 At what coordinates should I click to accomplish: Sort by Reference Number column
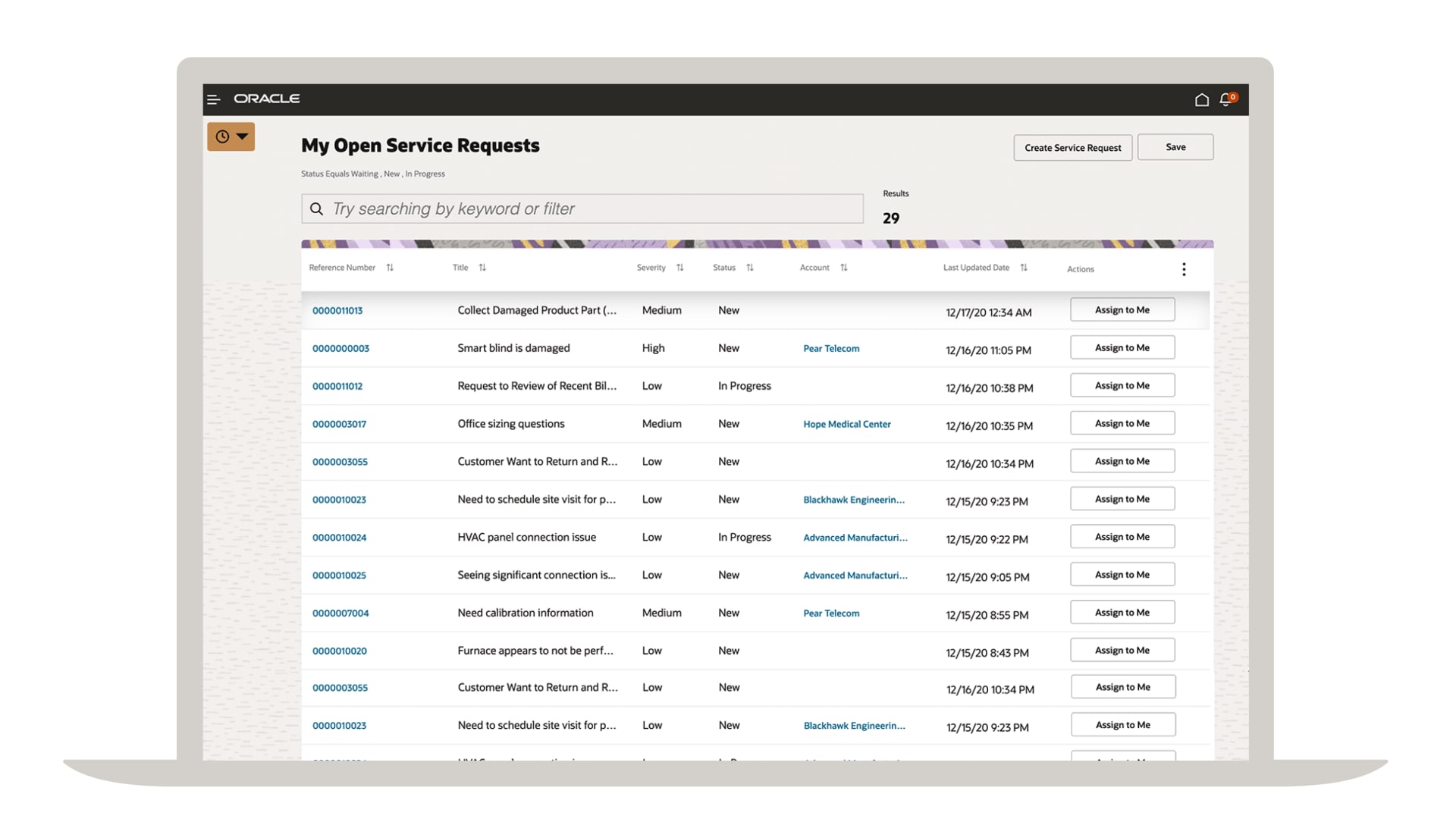pyautogui.click(x=390, y=268)
